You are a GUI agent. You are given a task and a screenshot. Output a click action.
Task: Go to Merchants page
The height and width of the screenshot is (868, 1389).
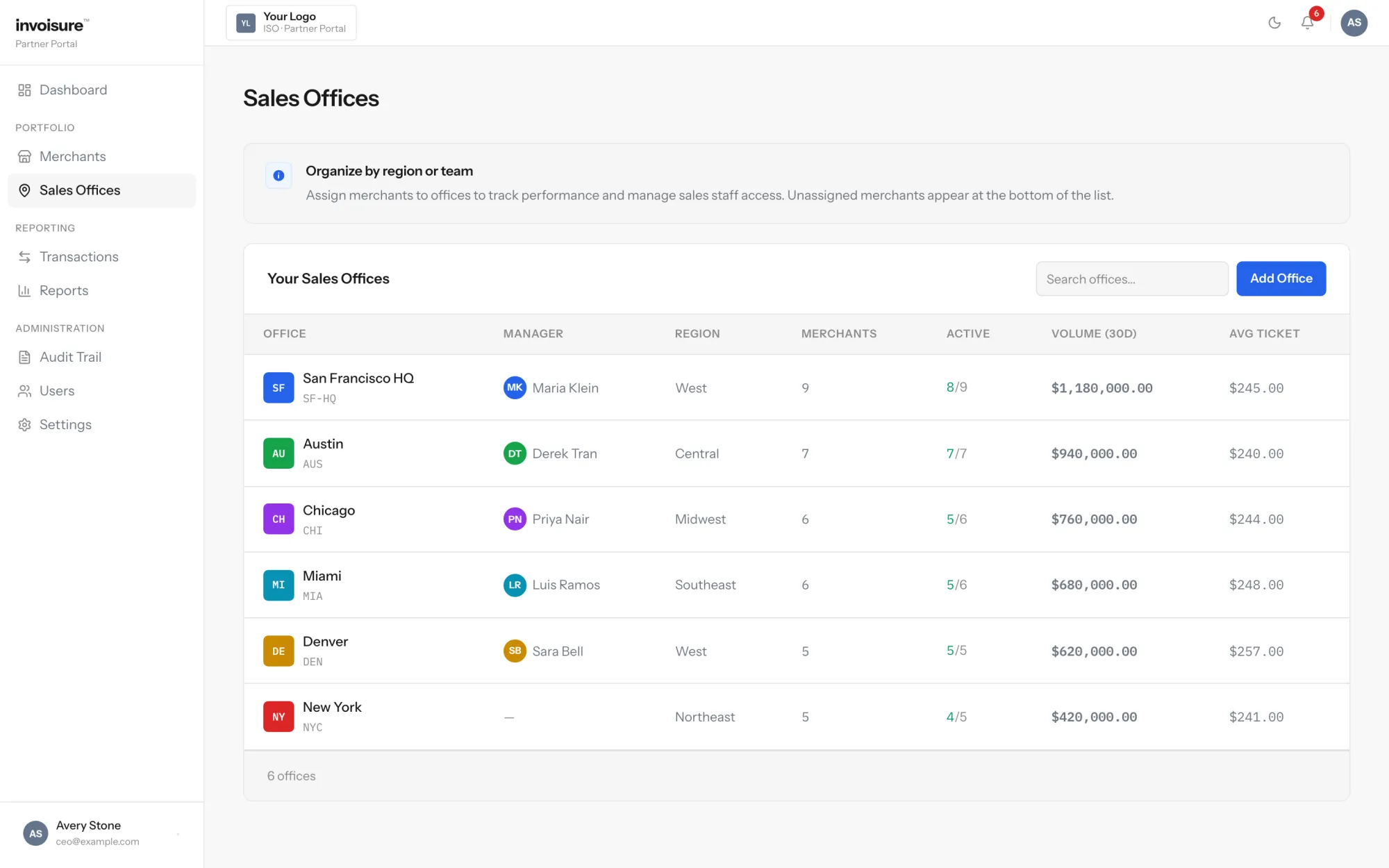point(102,157)
